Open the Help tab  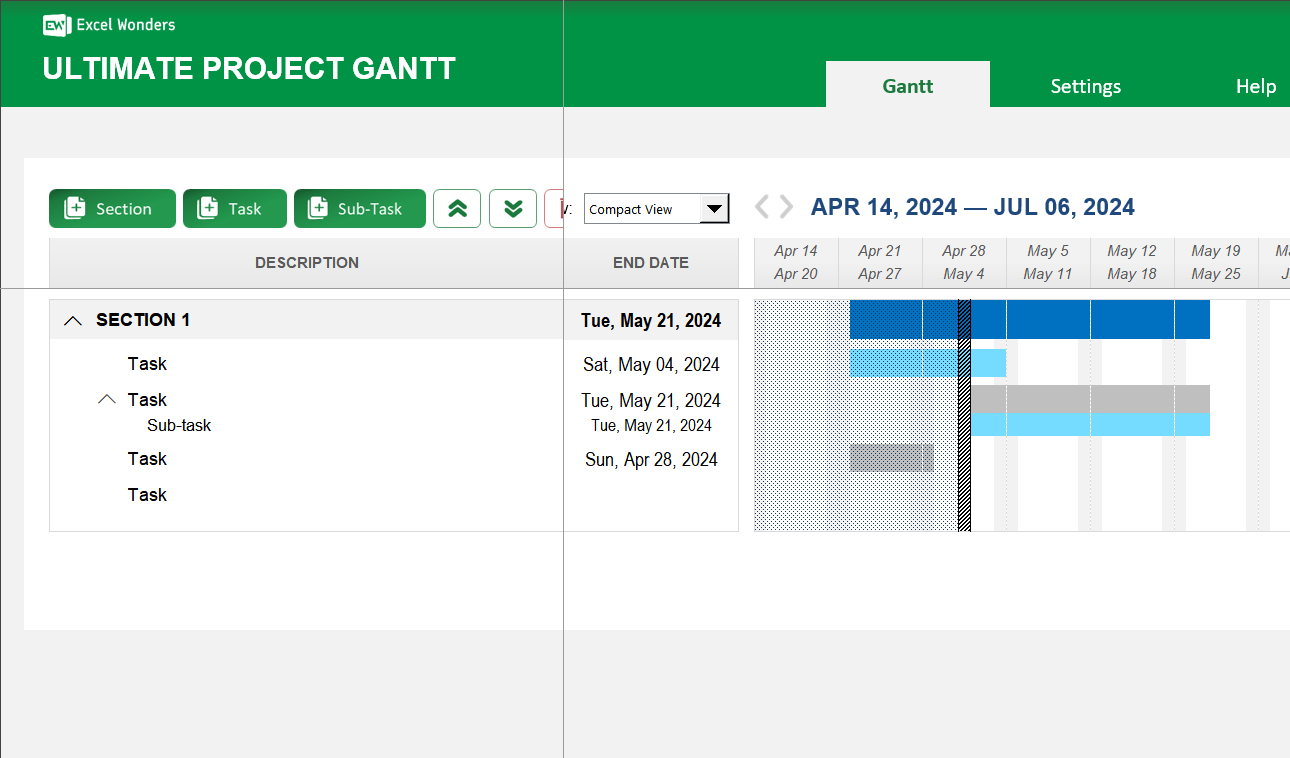1256,86
